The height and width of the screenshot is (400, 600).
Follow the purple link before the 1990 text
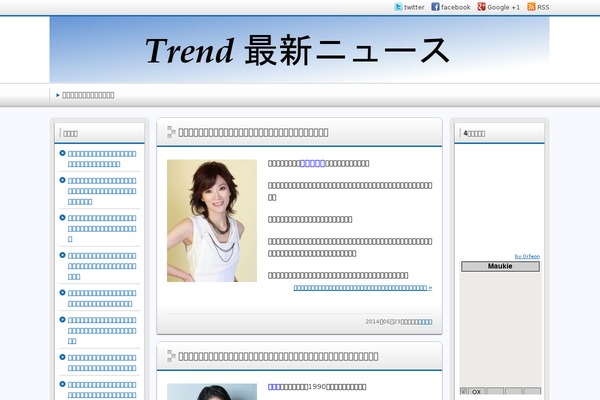(x=274, y=387)
